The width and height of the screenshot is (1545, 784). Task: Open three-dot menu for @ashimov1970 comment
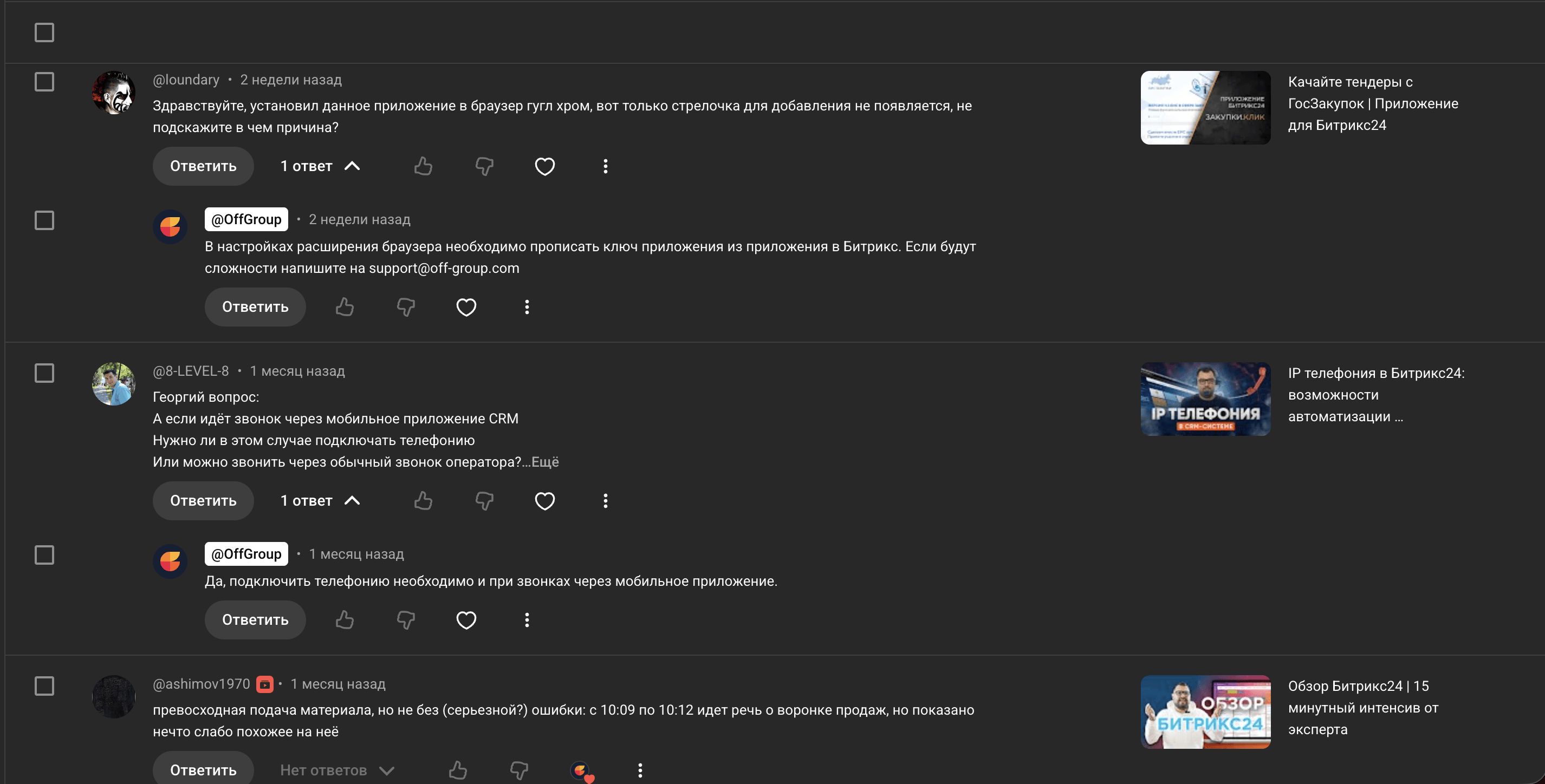[640, 770]
